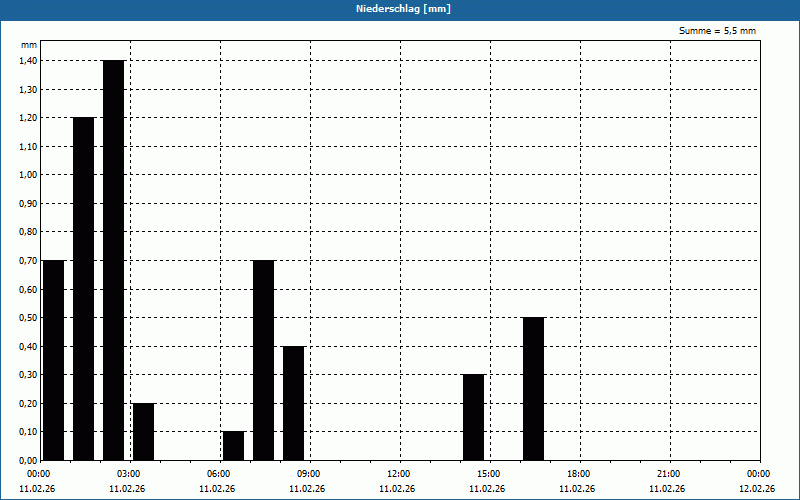Click the Niederschlag [mm] title bar
The height and width of the screenshot is (500, 800).
(400, 9)
